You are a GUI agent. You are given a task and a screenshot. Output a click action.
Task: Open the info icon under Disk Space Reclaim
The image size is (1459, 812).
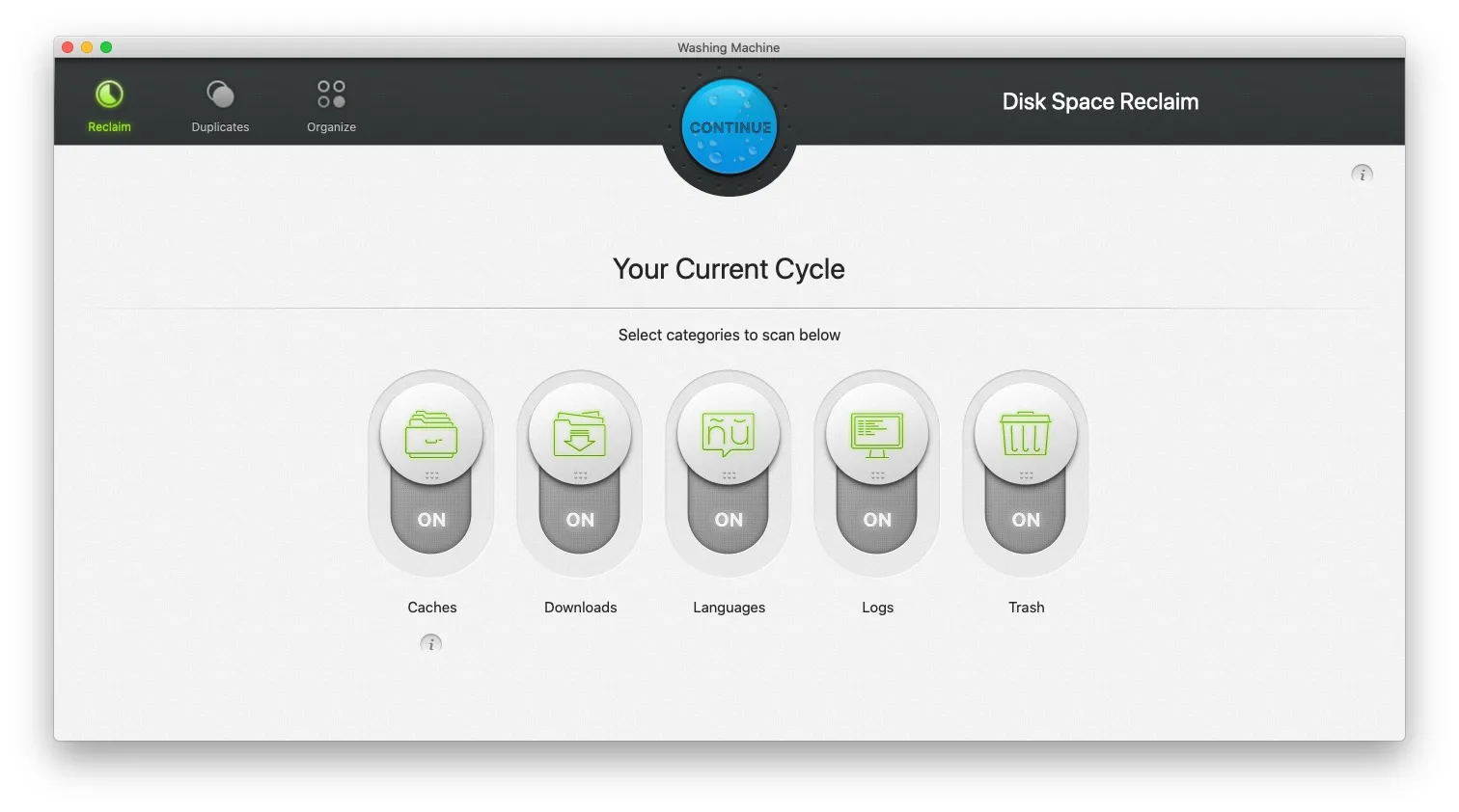1362,174
